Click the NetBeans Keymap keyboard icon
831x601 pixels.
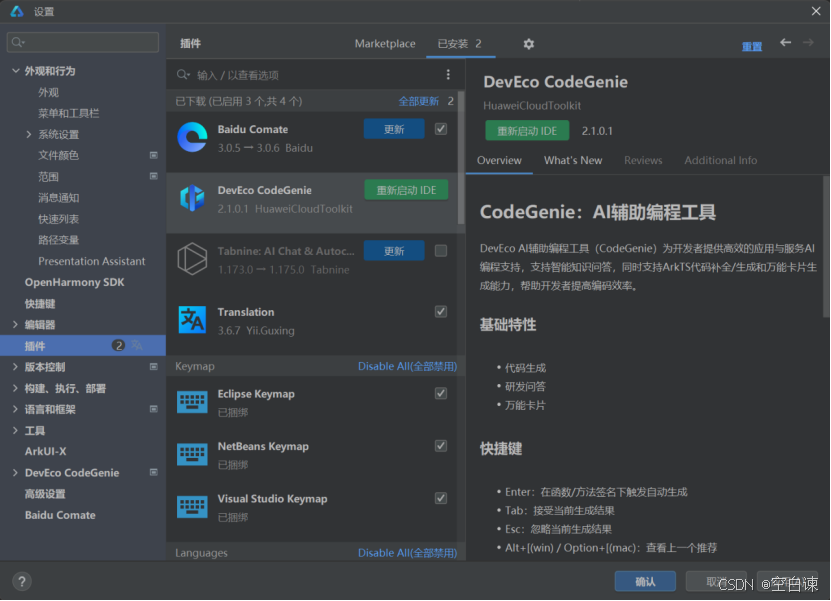point(192,454)
